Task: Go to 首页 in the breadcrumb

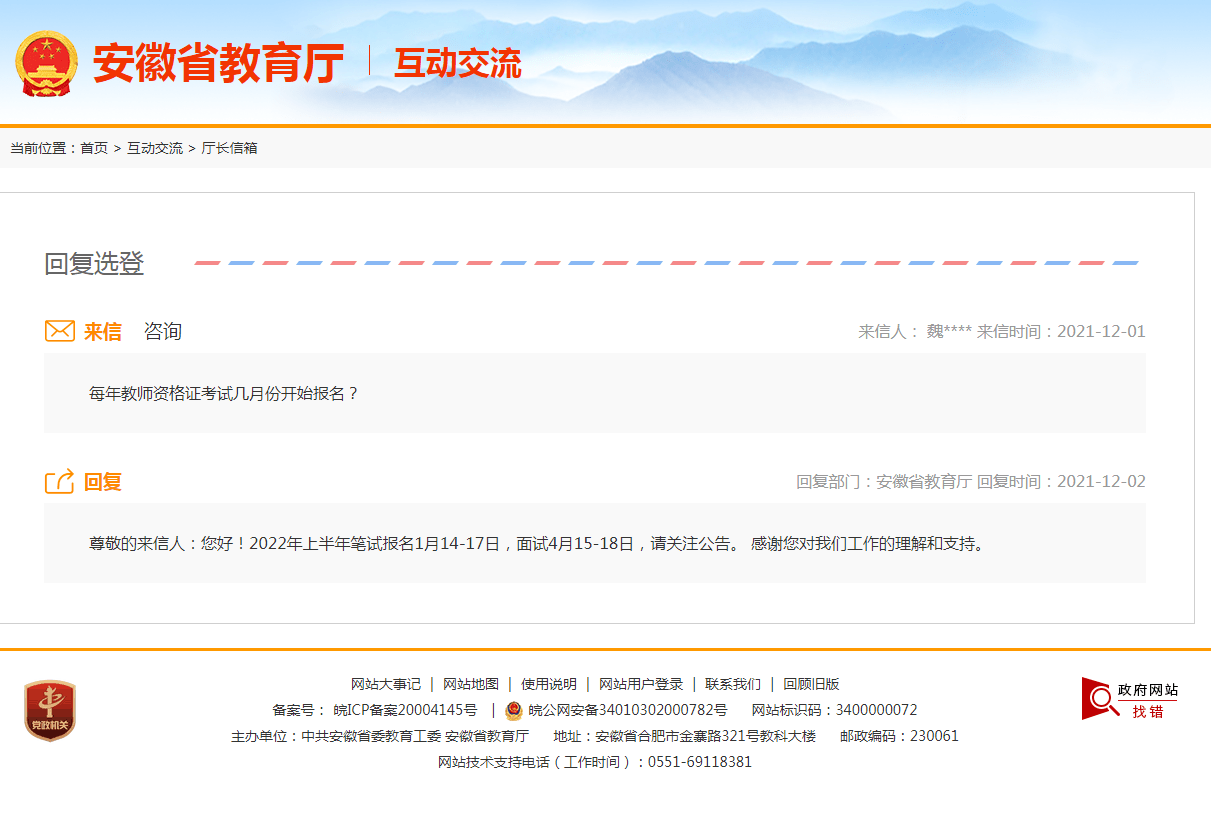Action: pos(94,148)
